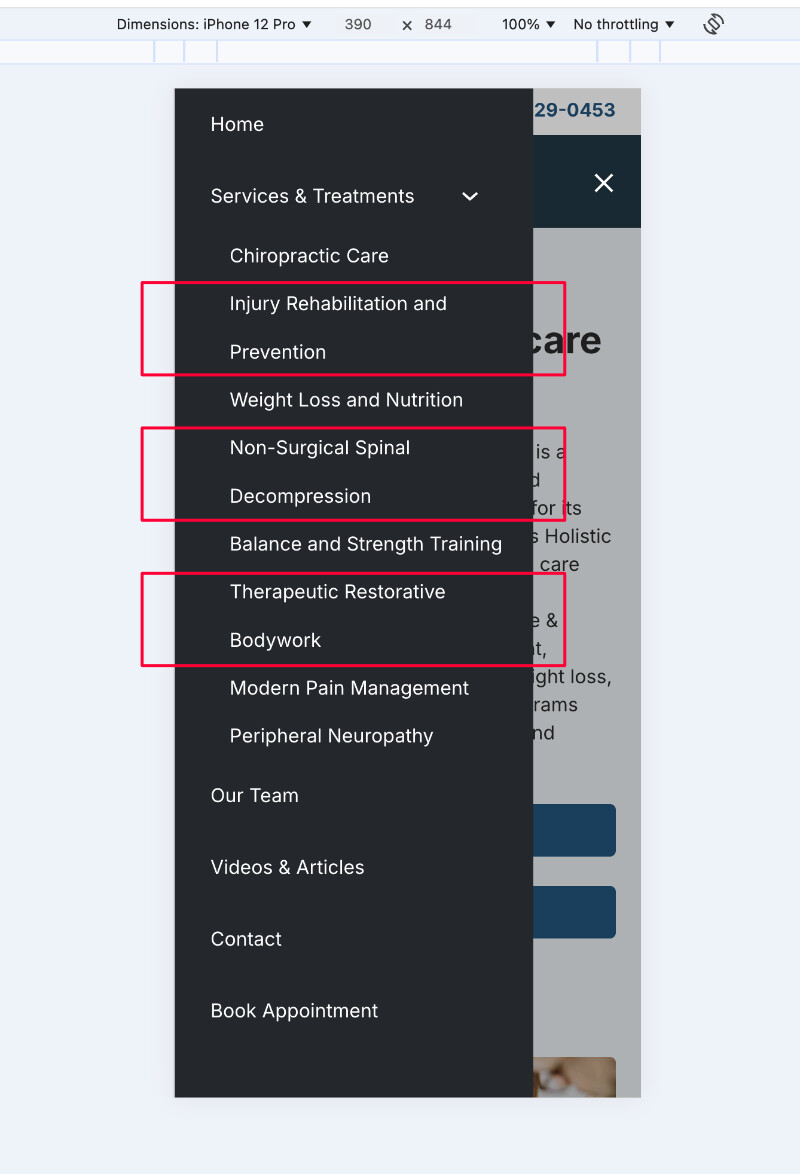Open Balance and Strength Training
800x1174 pixels.
click(366, 544)
